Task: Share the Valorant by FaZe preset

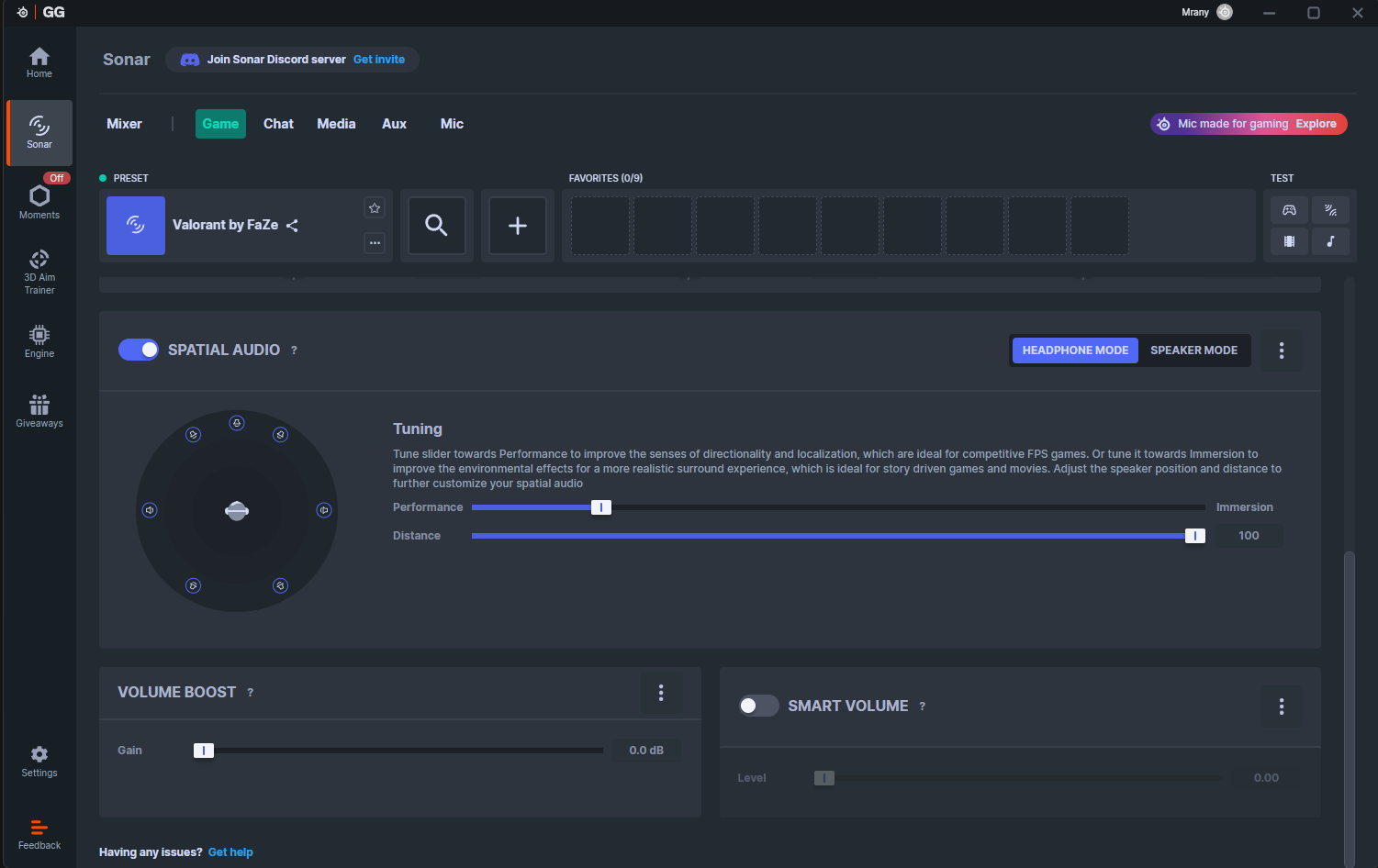Action: (x=292, y=226)
